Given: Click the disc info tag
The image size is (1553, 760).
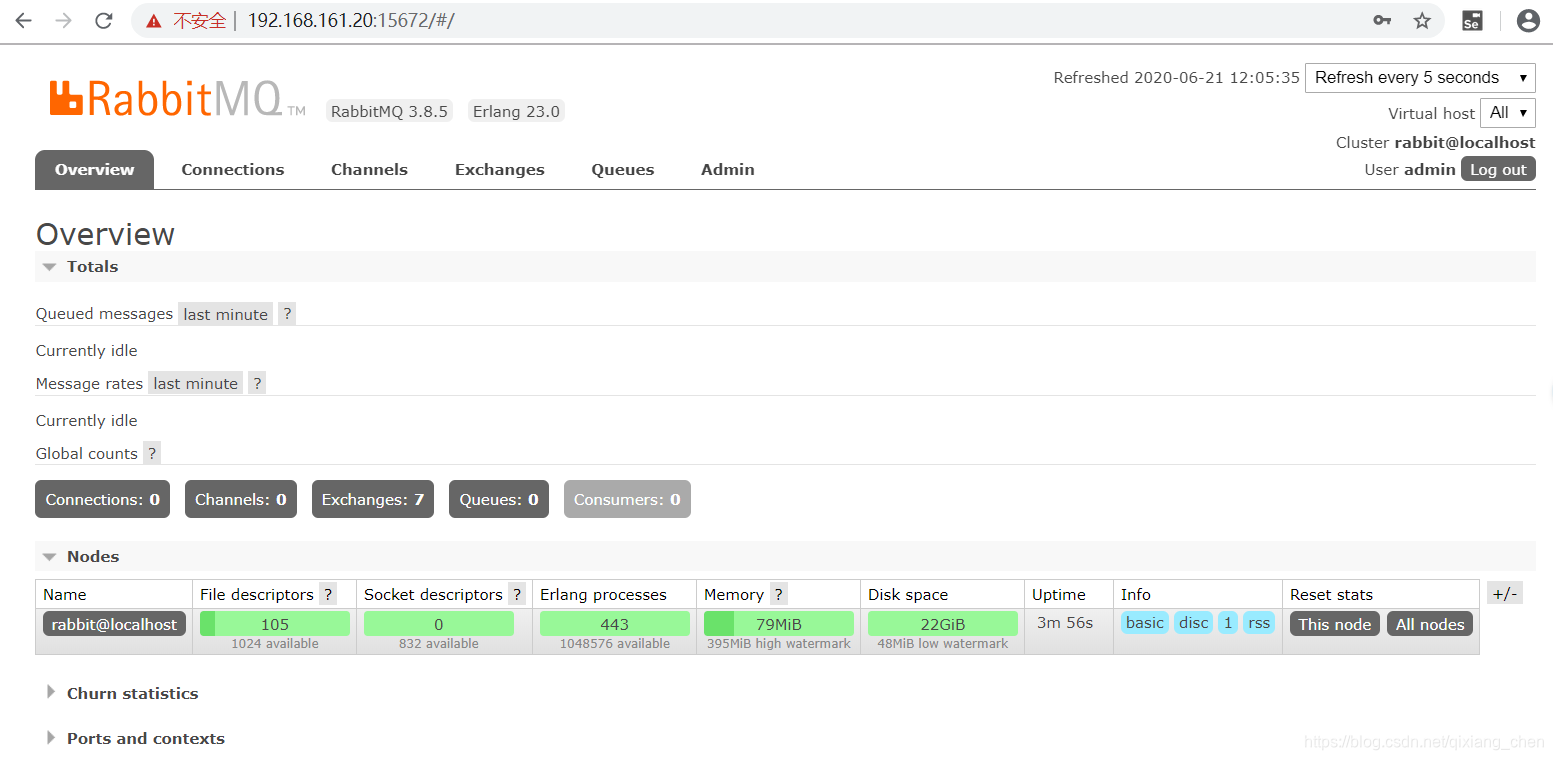Looking at the screenshot, I should [x=1194, y=623].
